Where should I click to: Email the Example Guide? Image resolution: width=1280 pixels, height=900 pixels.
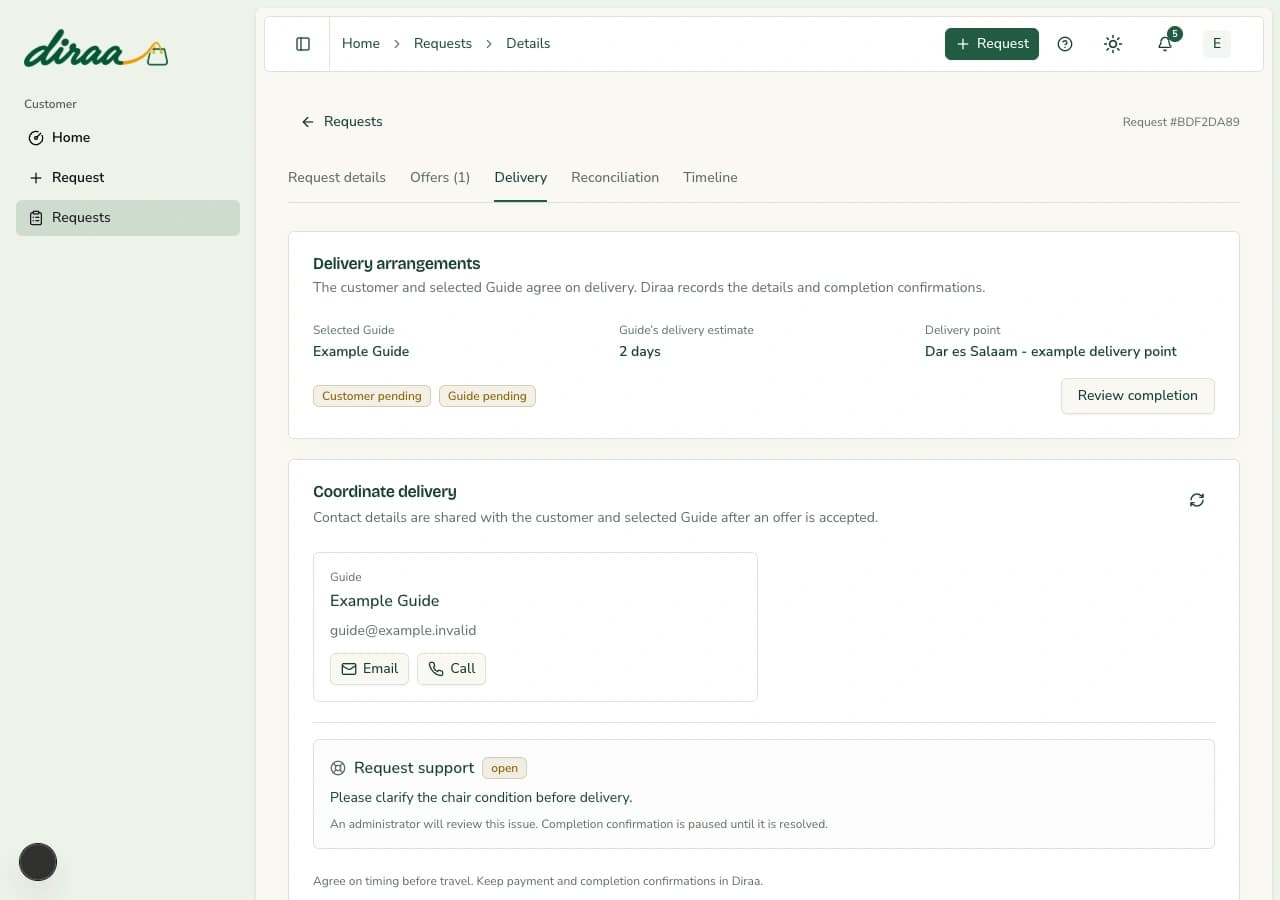[369, 669]
